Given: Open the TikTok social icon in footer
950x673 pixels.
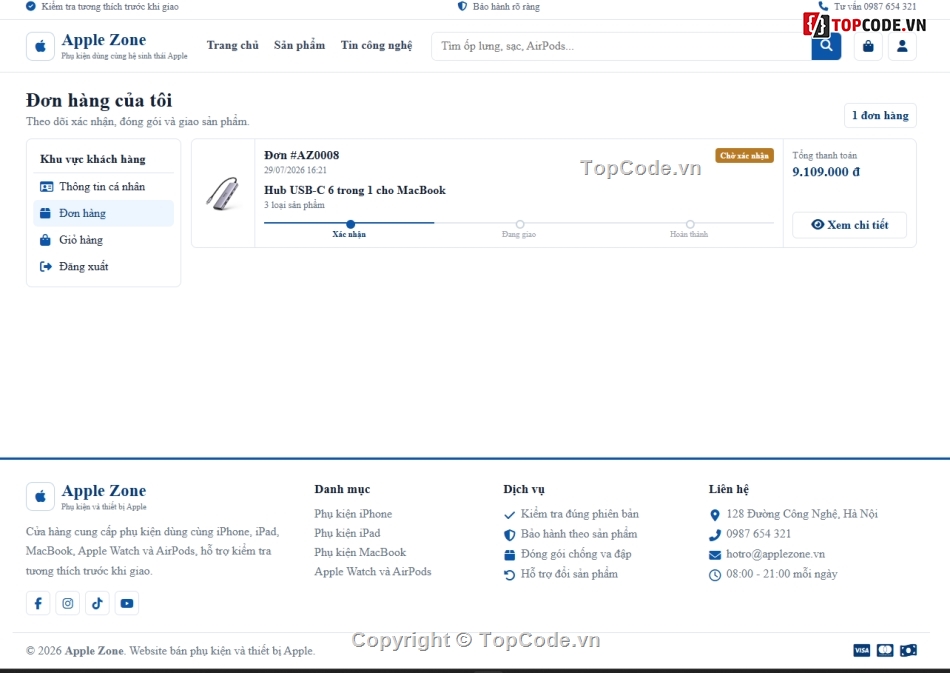Looking at the screenshot, I should (98, 603).
